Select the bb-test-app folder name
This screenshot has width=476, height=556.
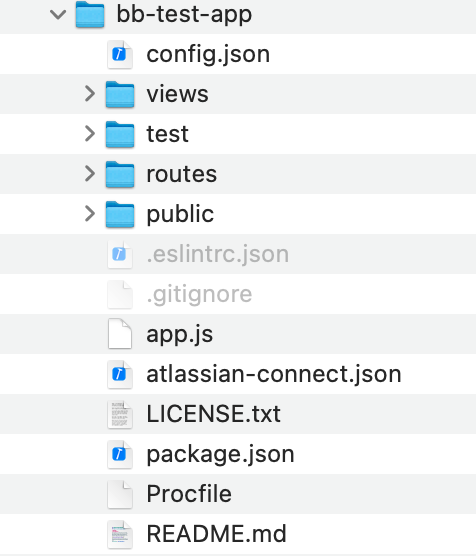click(x=184, y=15)
